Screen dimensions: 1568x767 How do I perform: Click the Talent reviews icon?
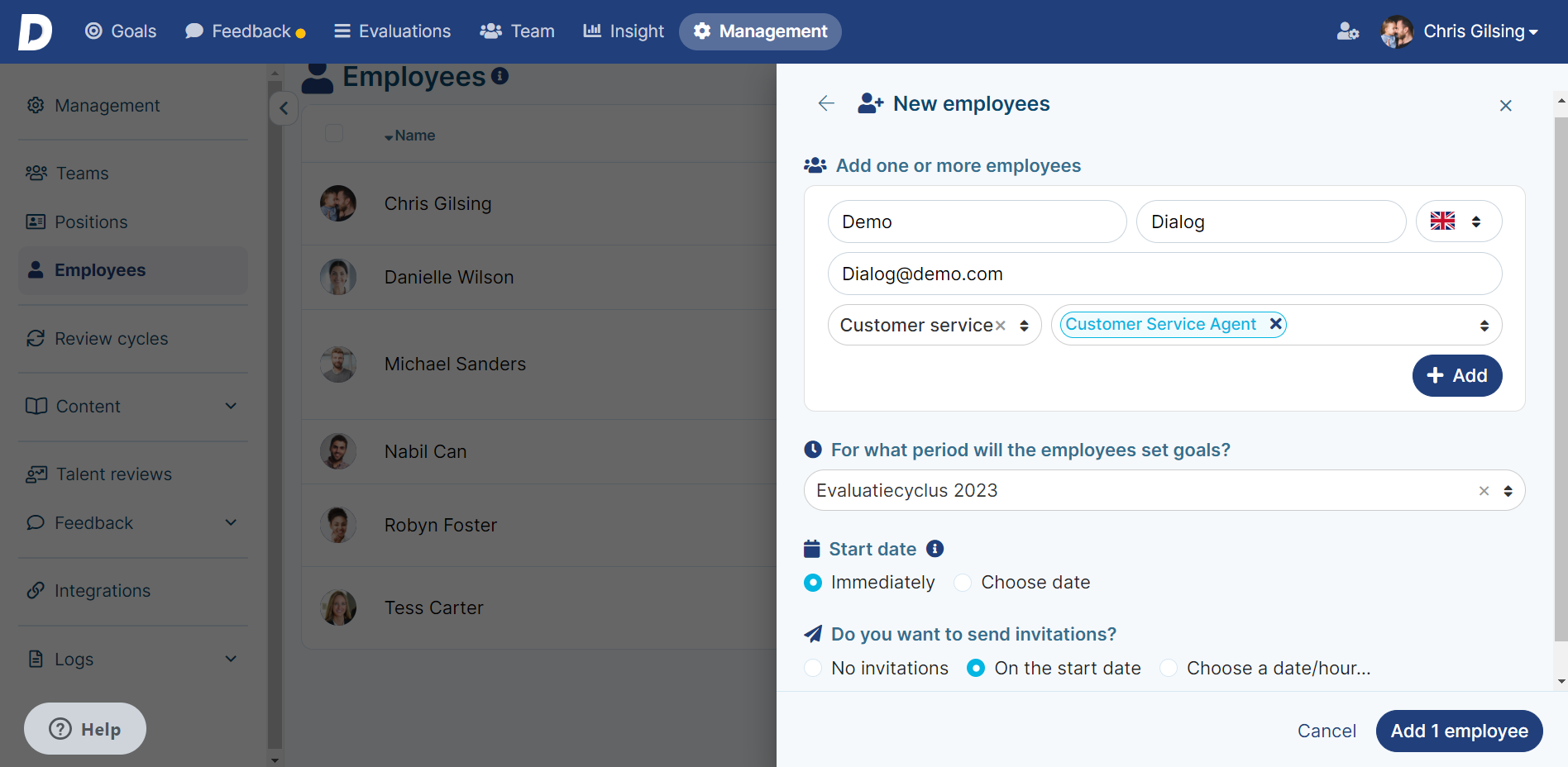[x=36, y=474]
